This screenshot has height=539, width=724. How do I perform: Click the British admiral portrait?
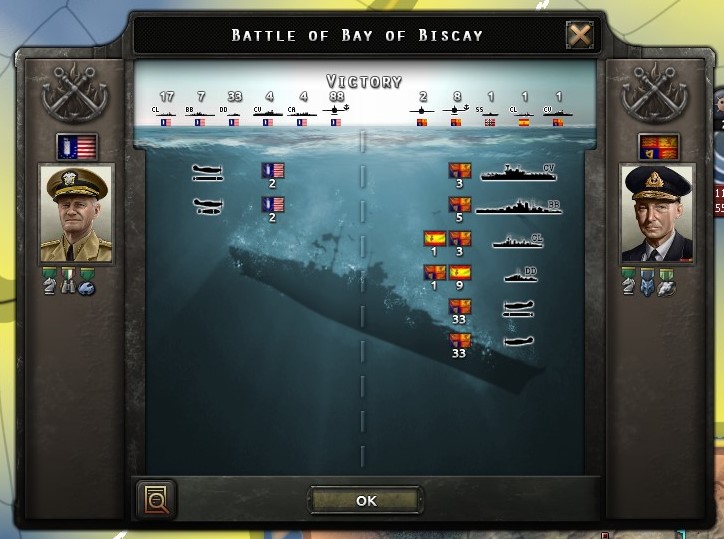tap(657, 214)
